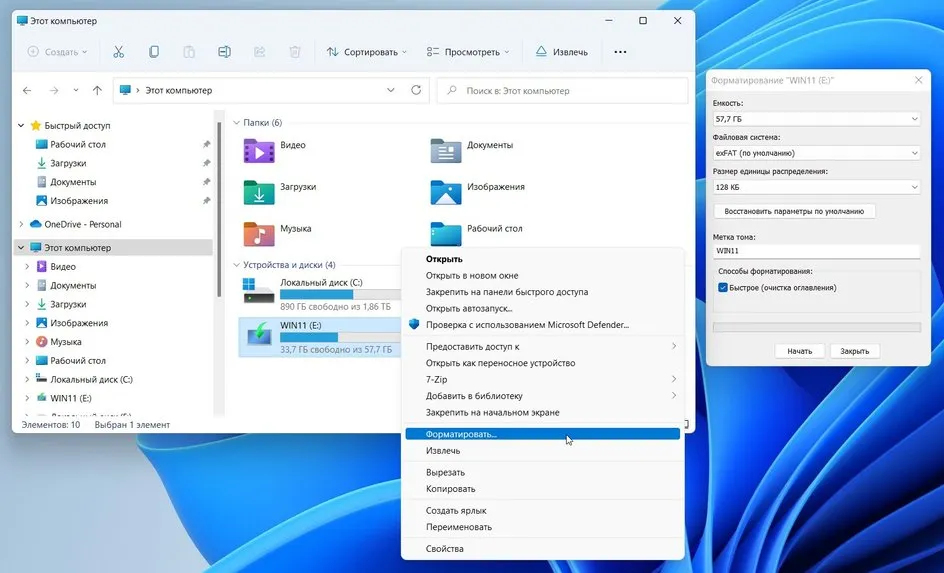Open the Размер единицы распределения dropdown

[816, 187]
